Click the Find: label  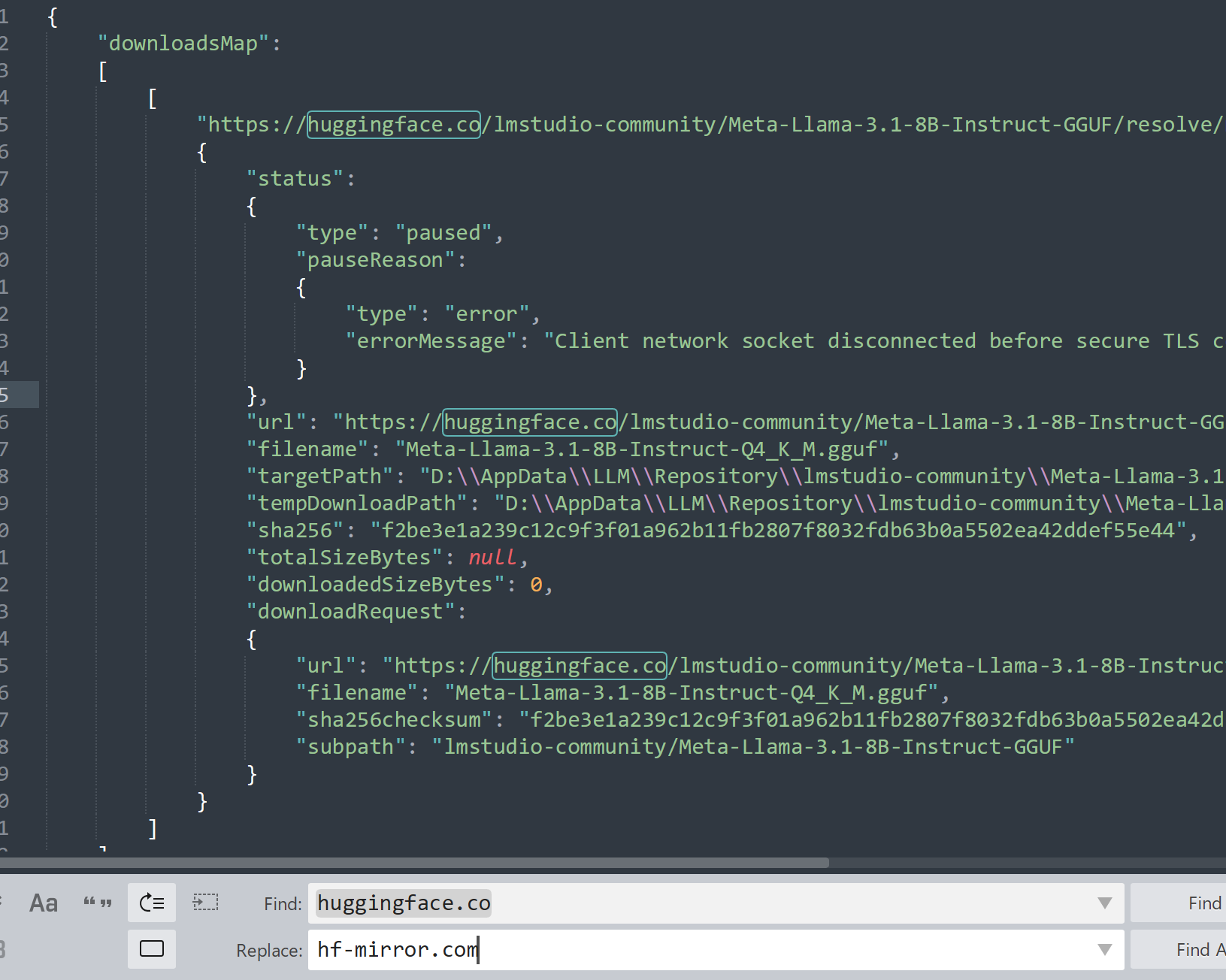pos(283,904)
